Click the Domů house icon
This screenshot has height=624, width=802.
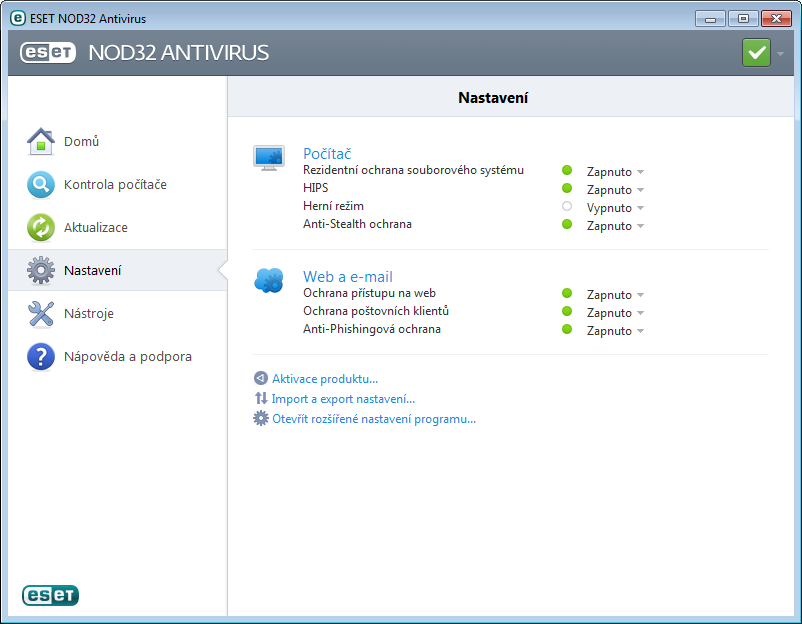pyautogui.click(x=41, y=141)
